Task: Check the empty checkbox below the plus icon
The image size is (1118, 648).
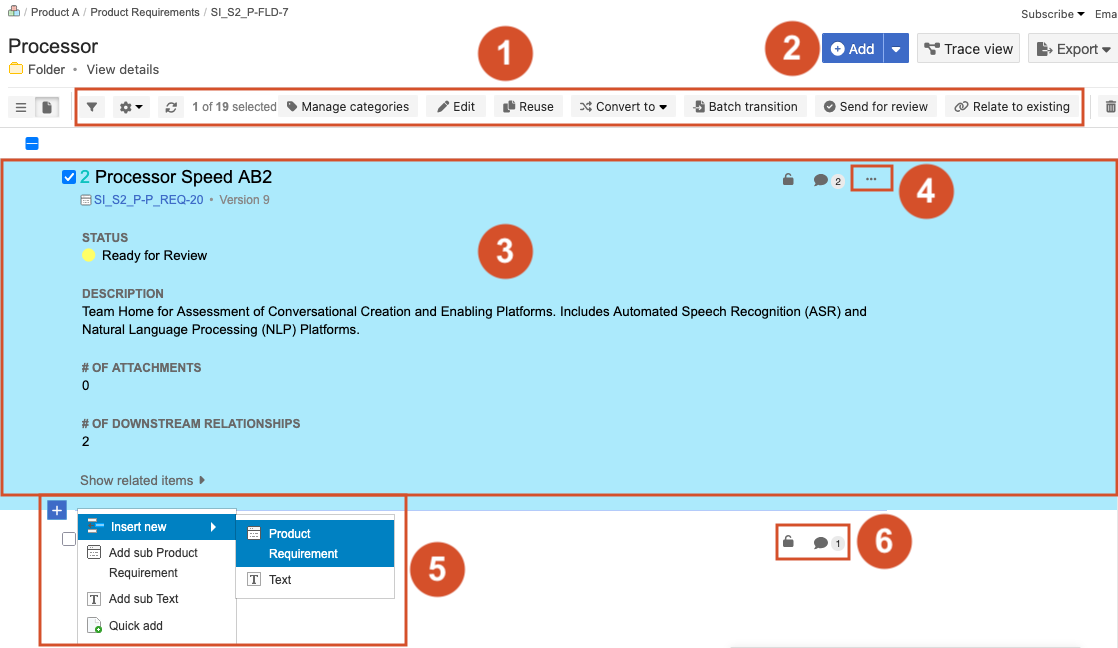Action: pos(69,539)
